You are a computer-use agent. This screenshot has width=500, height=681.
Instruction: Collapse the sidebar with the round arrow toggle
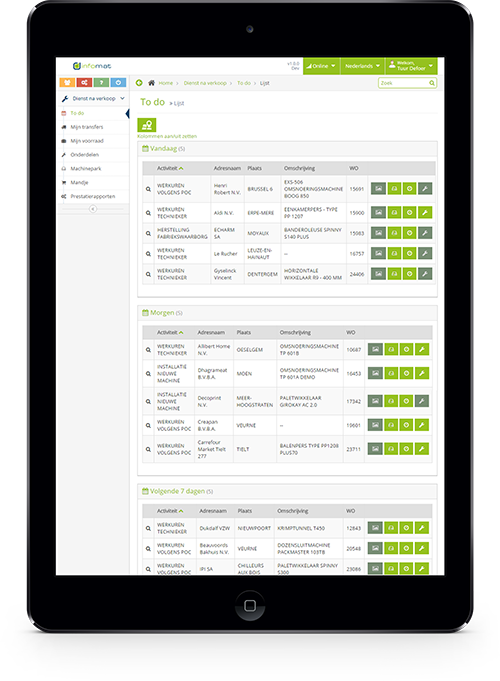coord(93,209)
